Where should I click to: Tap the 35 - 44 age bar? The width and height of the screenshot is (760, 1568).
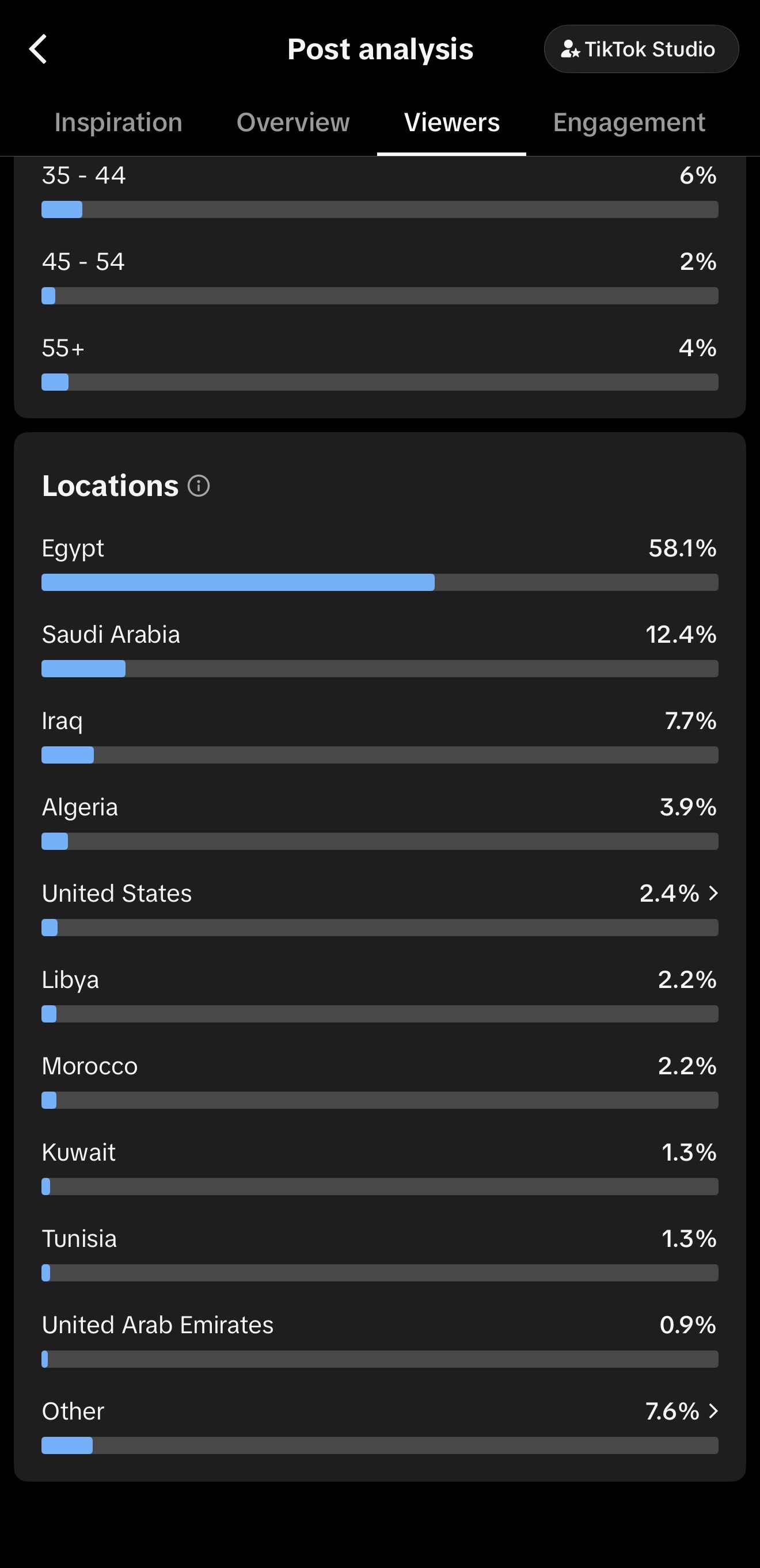[x=380, y=209]
